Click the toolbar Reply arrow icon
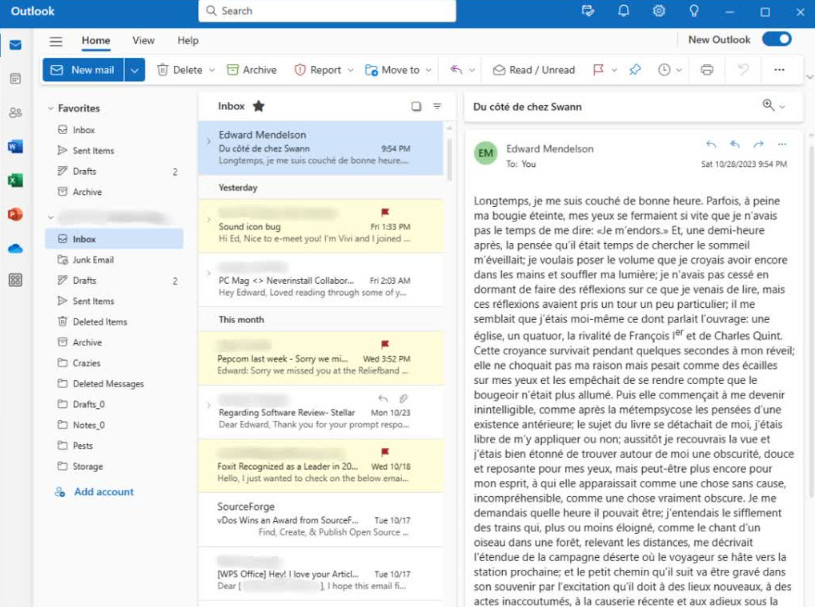This screenshot has width=815, height=607. click(456, 70)
